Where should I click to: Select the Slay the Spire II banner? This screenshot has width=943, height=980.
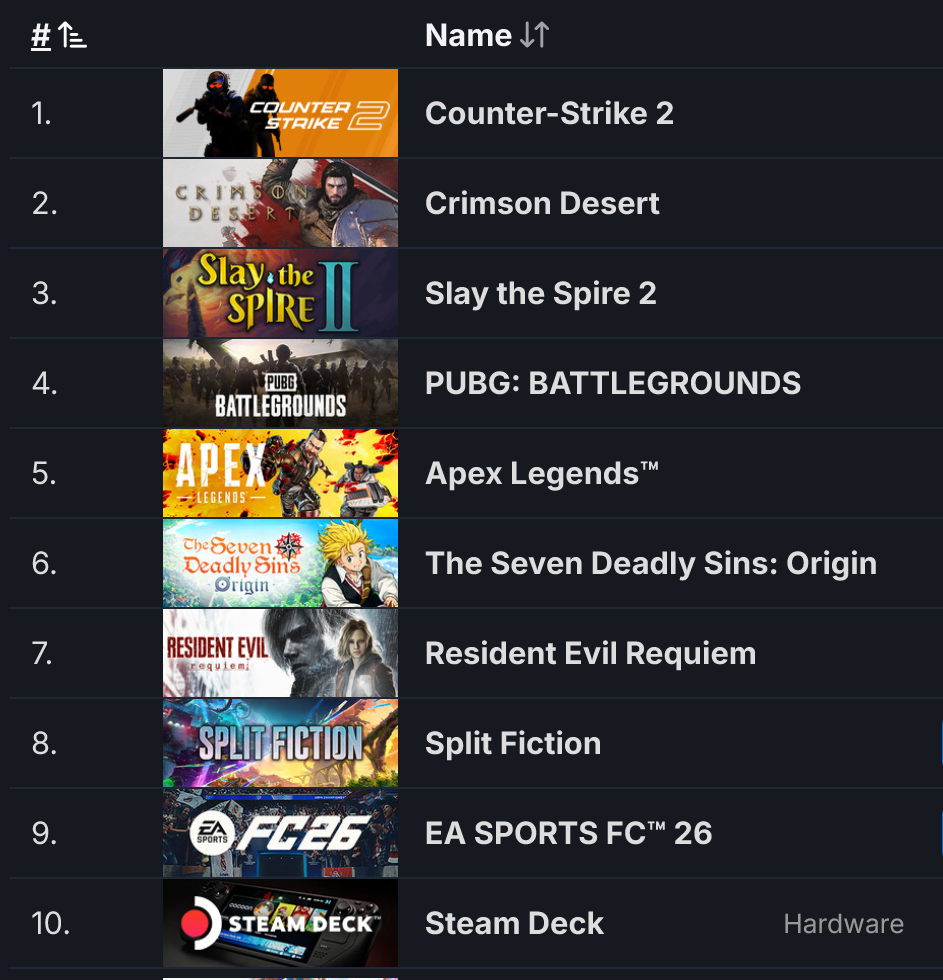click(x=280, y=293)
